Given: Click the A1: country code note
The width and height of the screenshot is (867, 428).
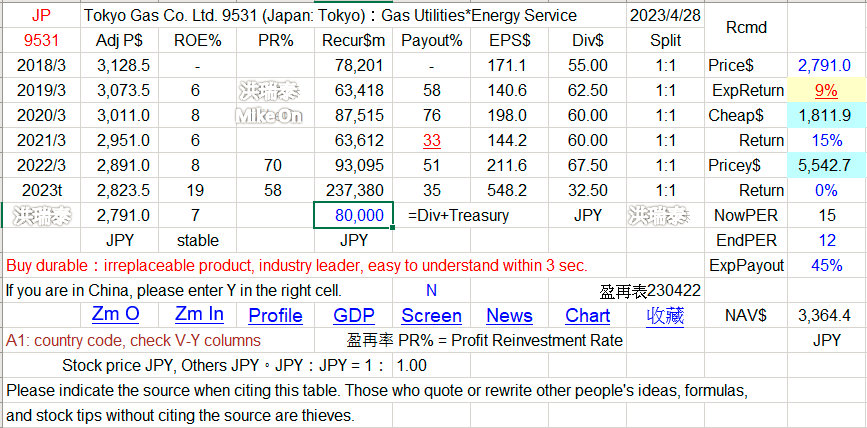Looking at the screenshot, I should pos(133,341).
